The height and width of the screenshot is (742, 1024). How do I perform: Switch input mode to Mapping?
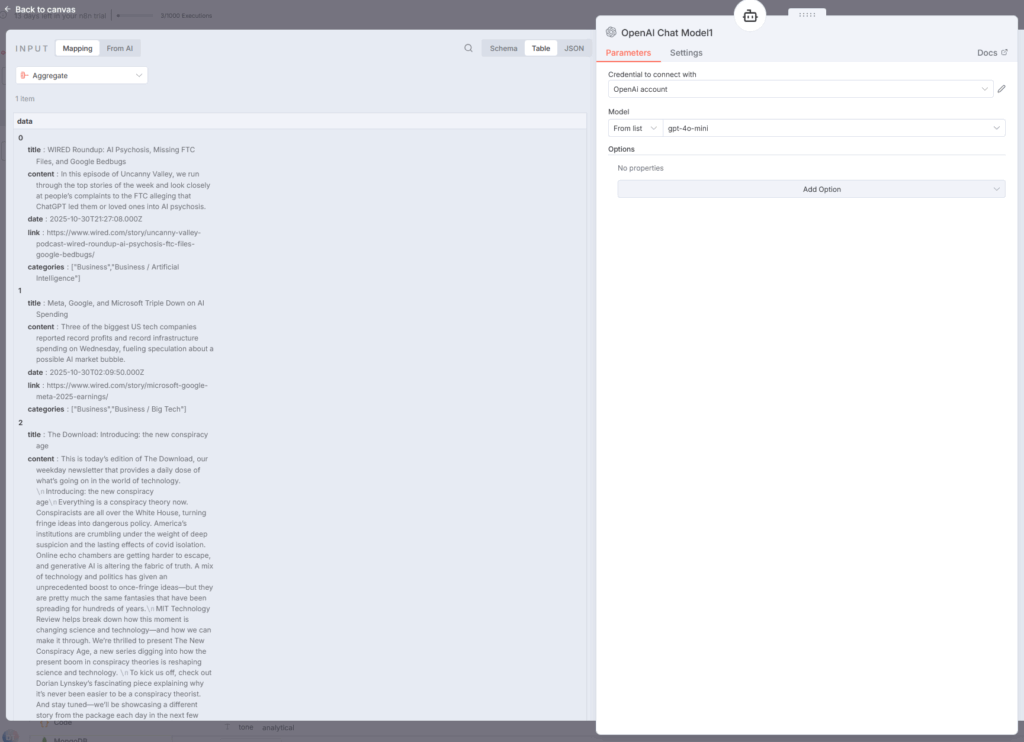coord(77,48)
